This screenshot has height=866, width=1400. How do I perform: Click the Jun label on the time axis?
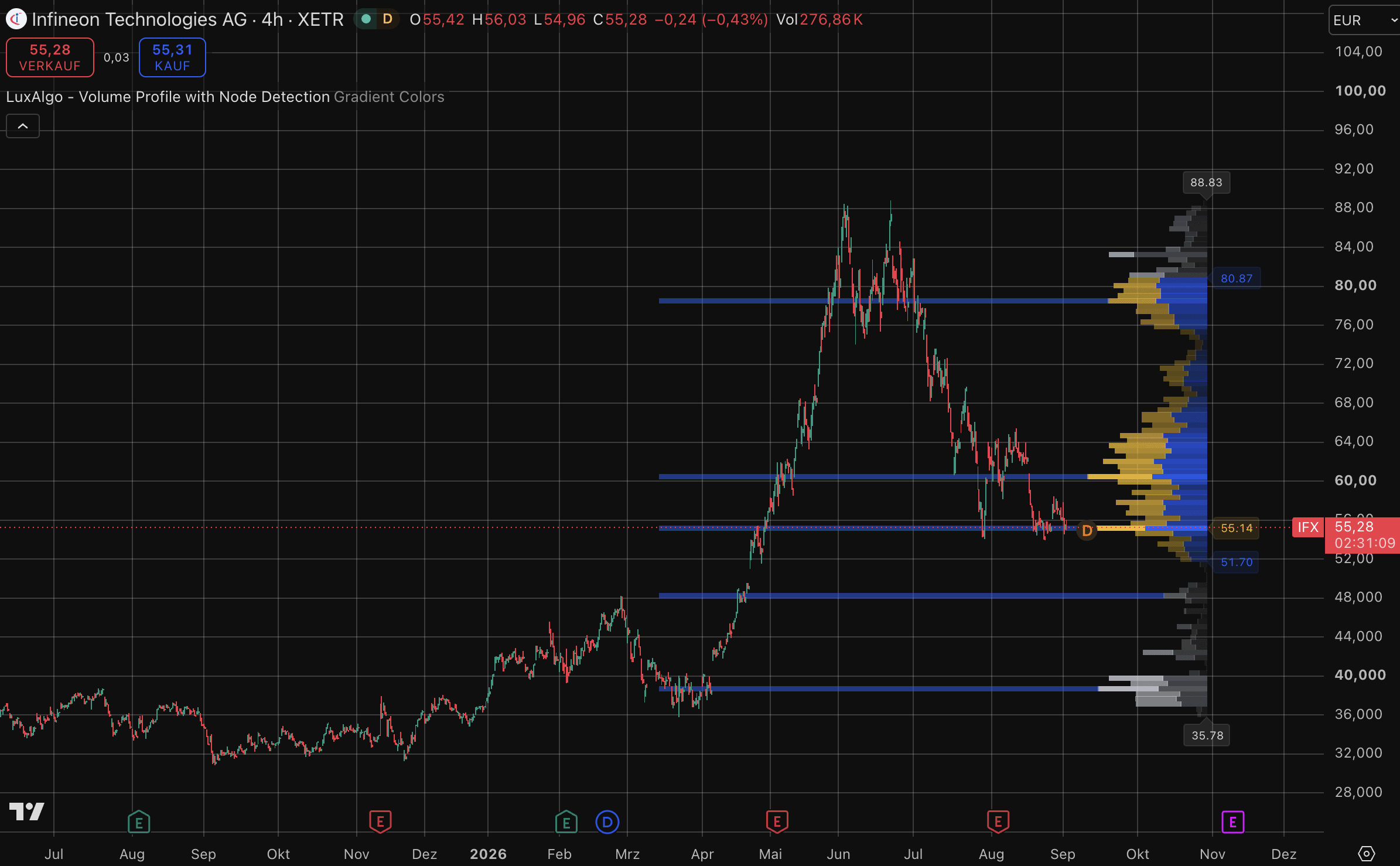coord(838,854)
